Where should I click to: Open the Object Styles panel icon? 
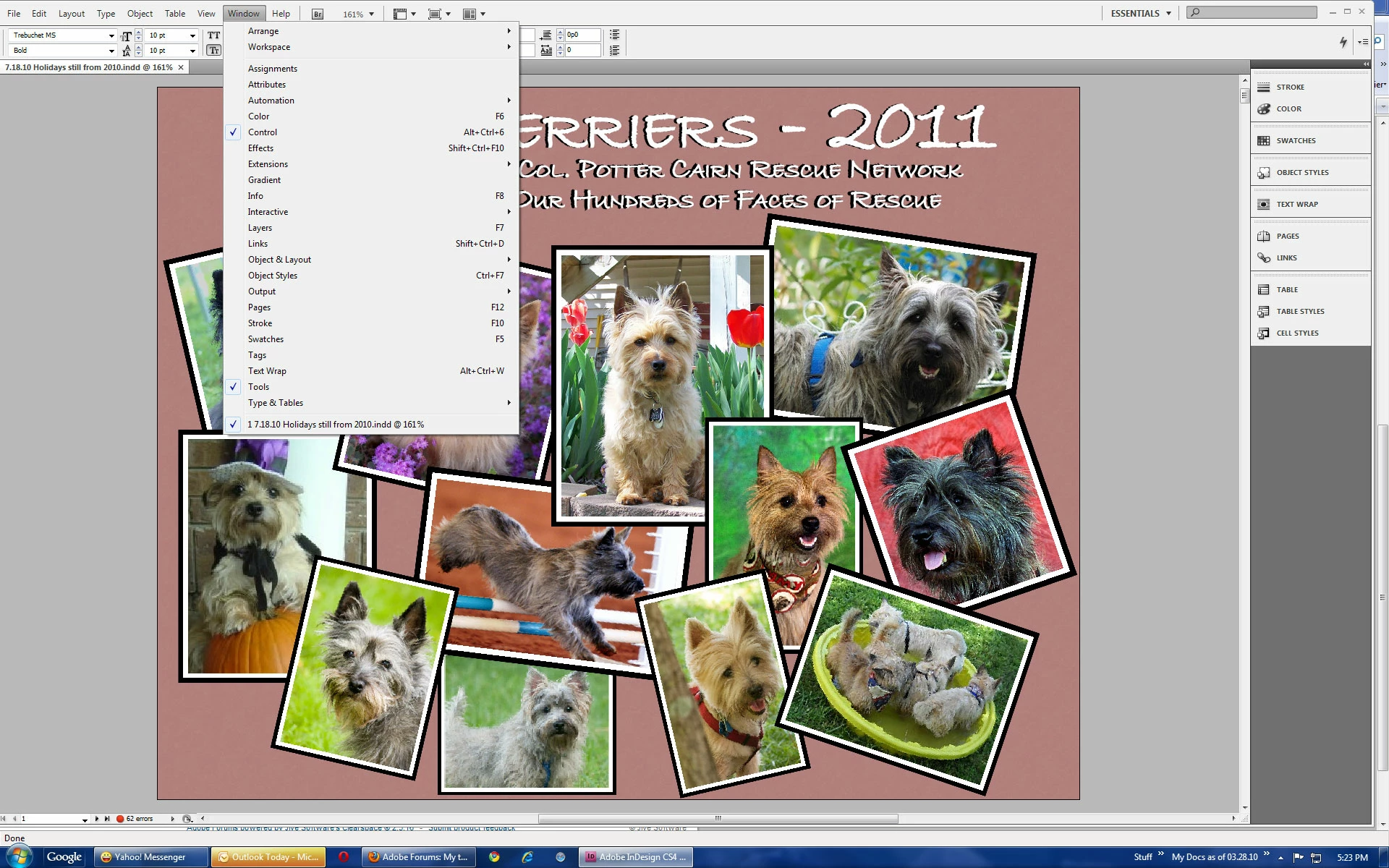point(1264,172)
